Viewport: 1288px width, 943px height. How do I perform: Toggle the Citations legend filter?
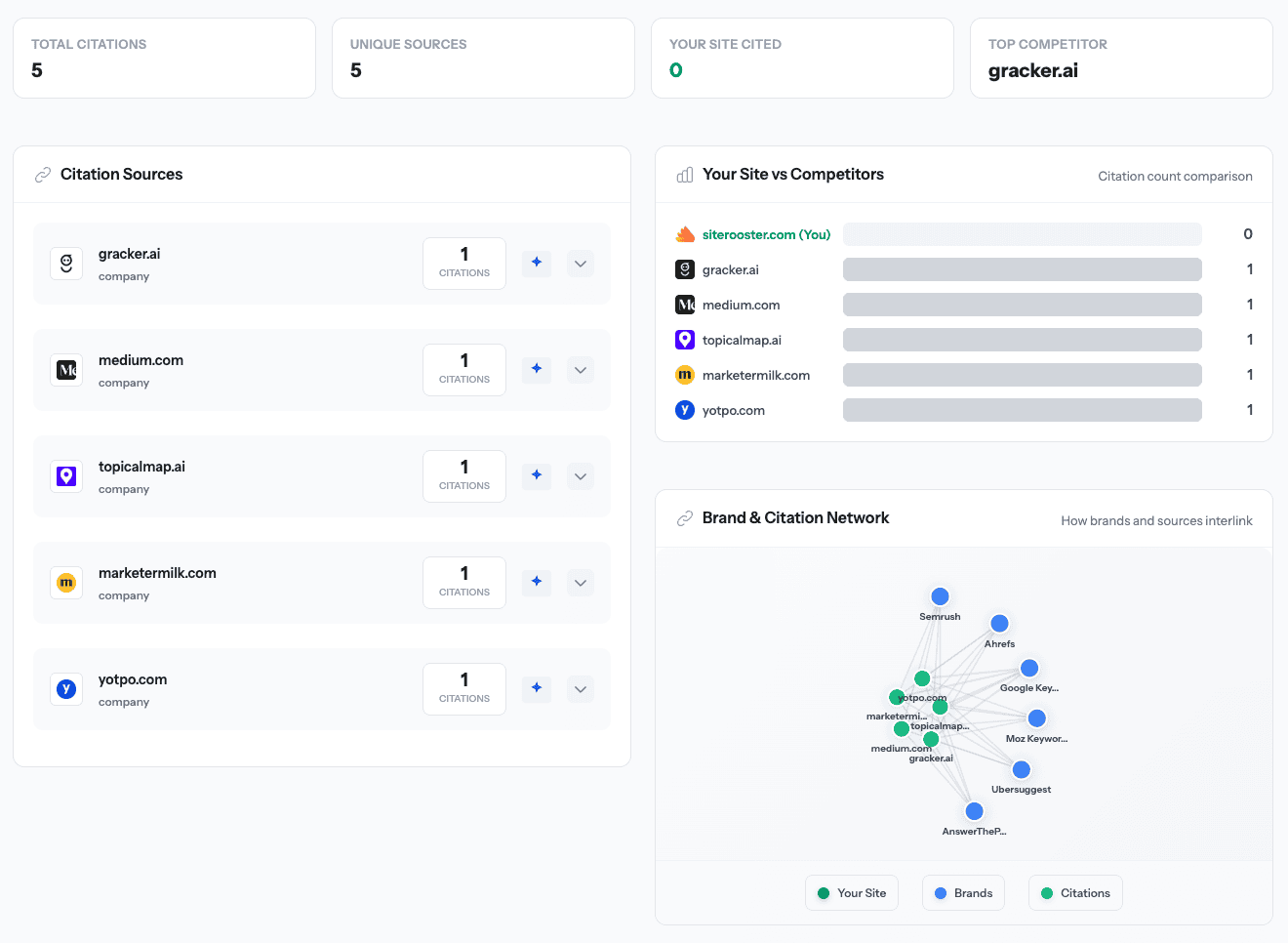point(1075,893)
